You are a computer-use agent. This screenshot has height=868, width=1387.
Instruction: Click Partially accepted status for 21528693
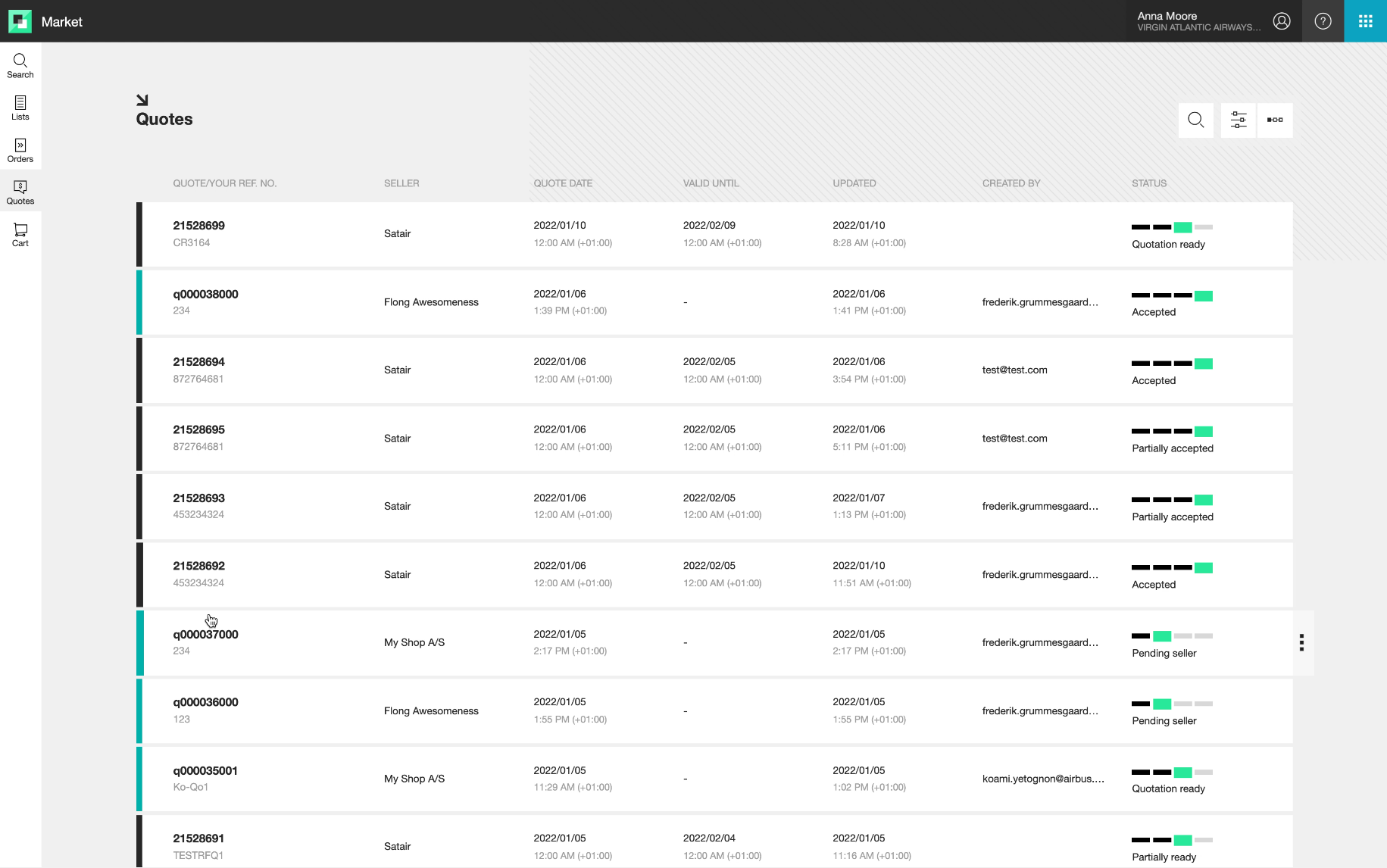[x=1173, y=517]
